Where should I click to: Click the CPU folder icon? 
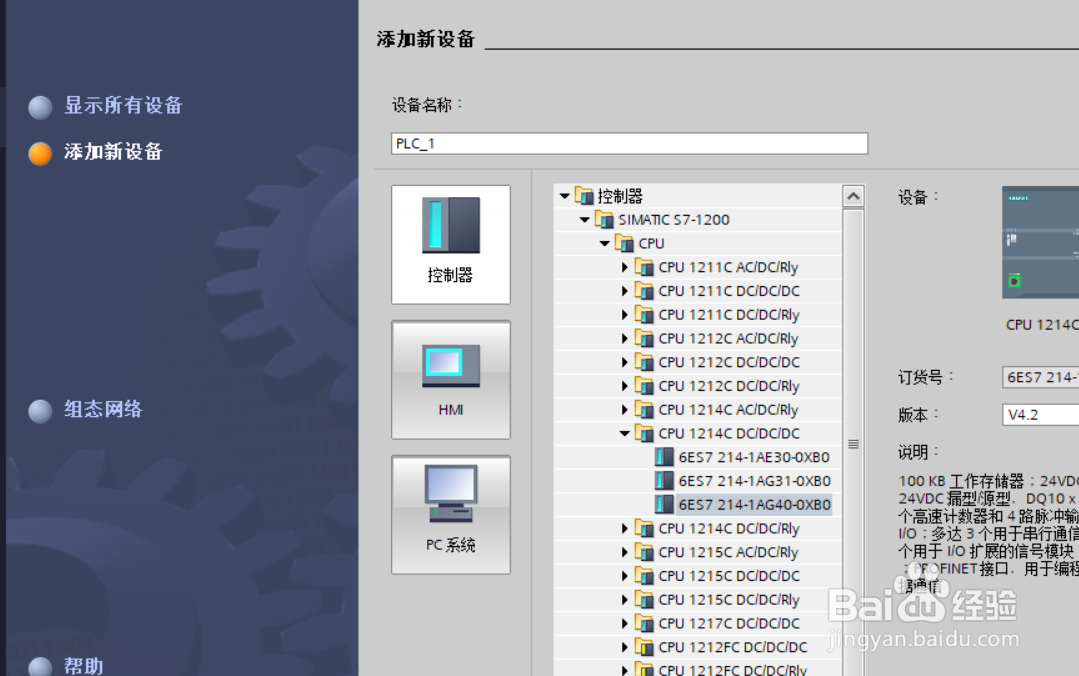(624, 243)
